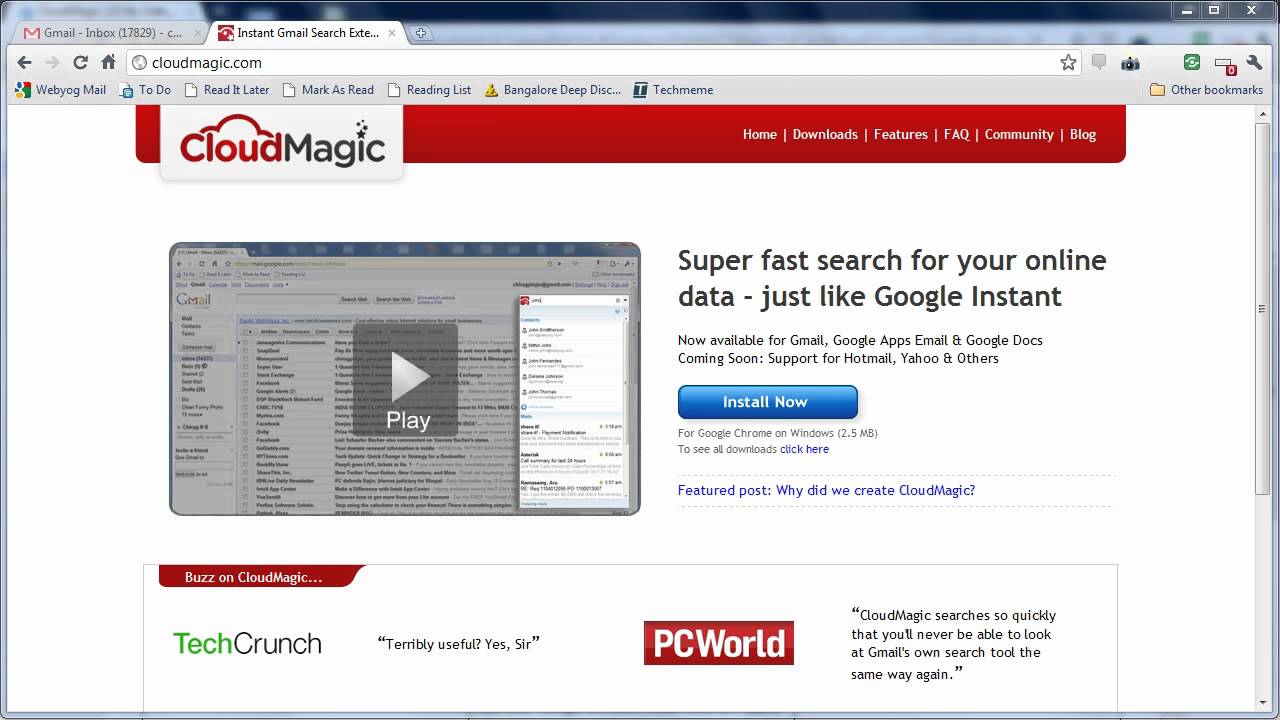Click the 'Terribly useful? Yes, Sir' quote
Screen dimensions: 1280x720
coord(459,643)
